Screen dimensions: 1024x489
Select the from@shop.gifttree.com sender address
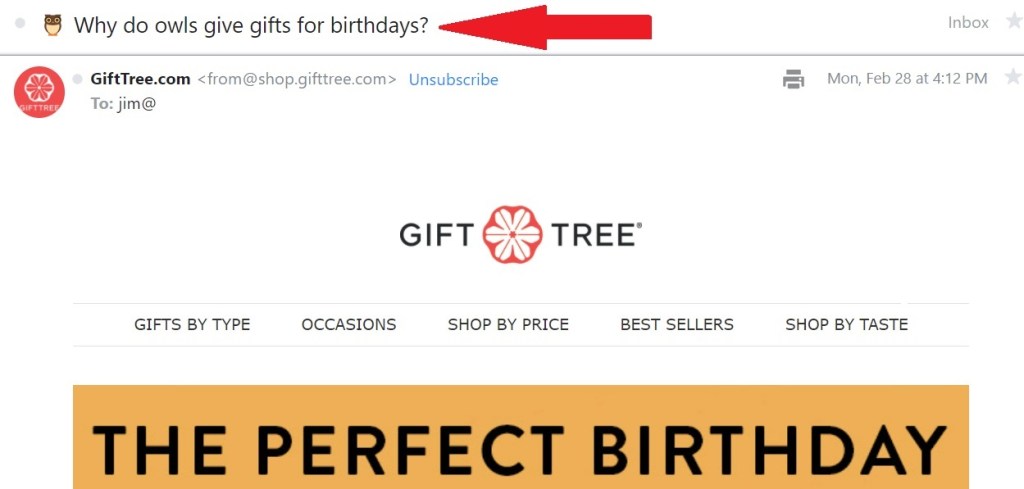tap(296, 80)
